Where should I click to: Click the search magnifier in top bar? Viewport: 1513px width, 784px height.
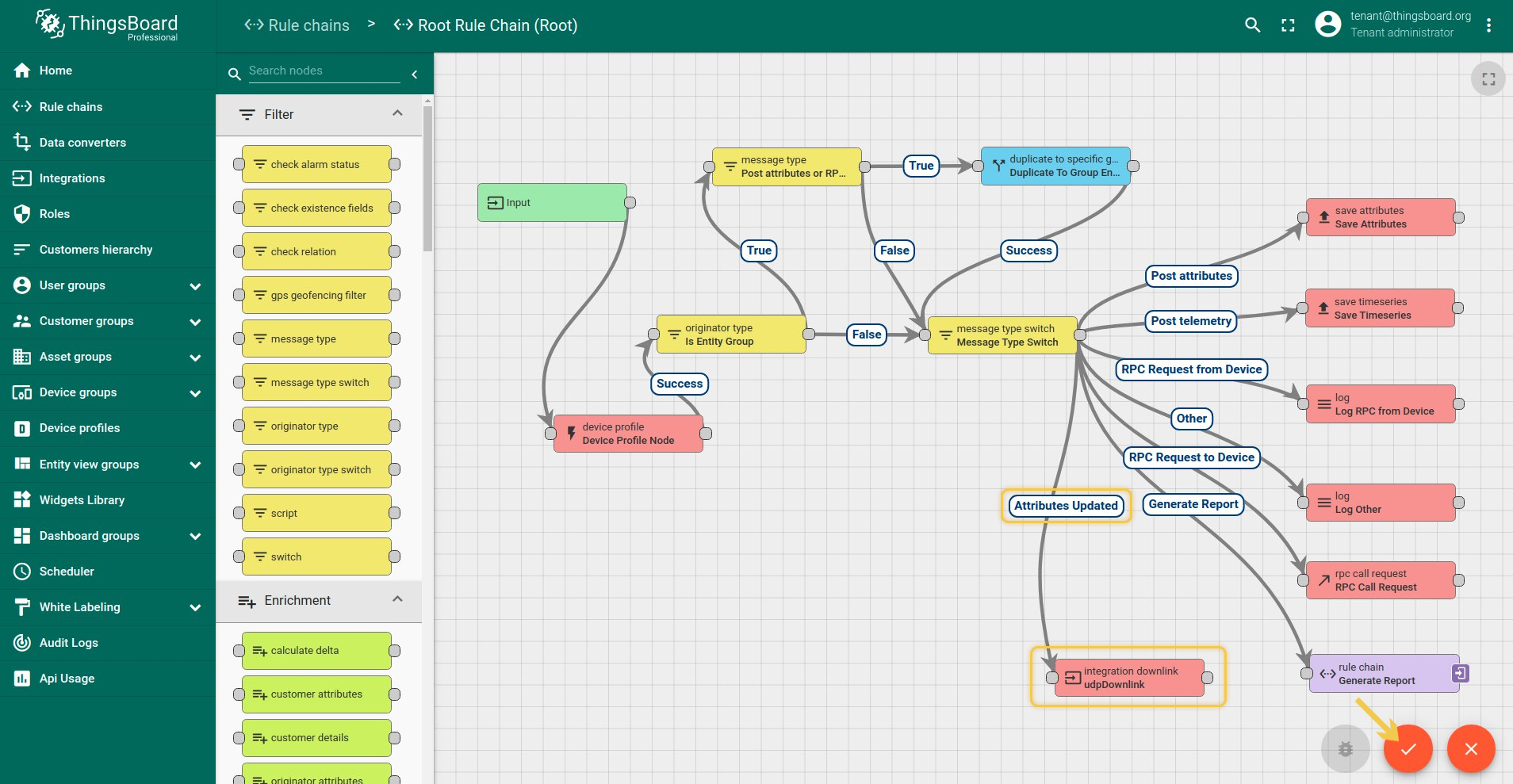click(x=1252, y=25)
